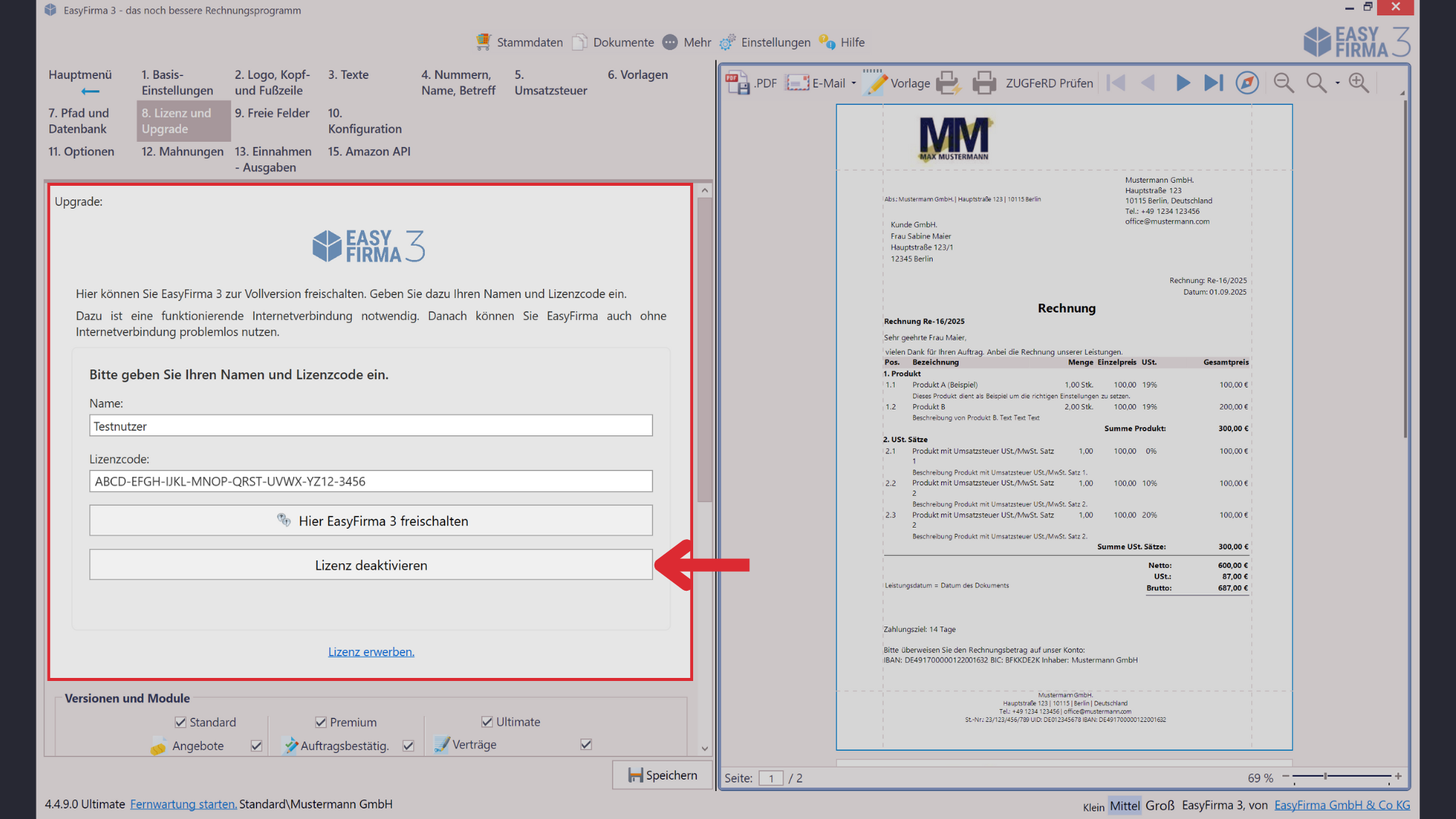The width and height of the screenshot is (1456, 819).
Task: Click into the Name input field
Action: click(x=371, y=425)
